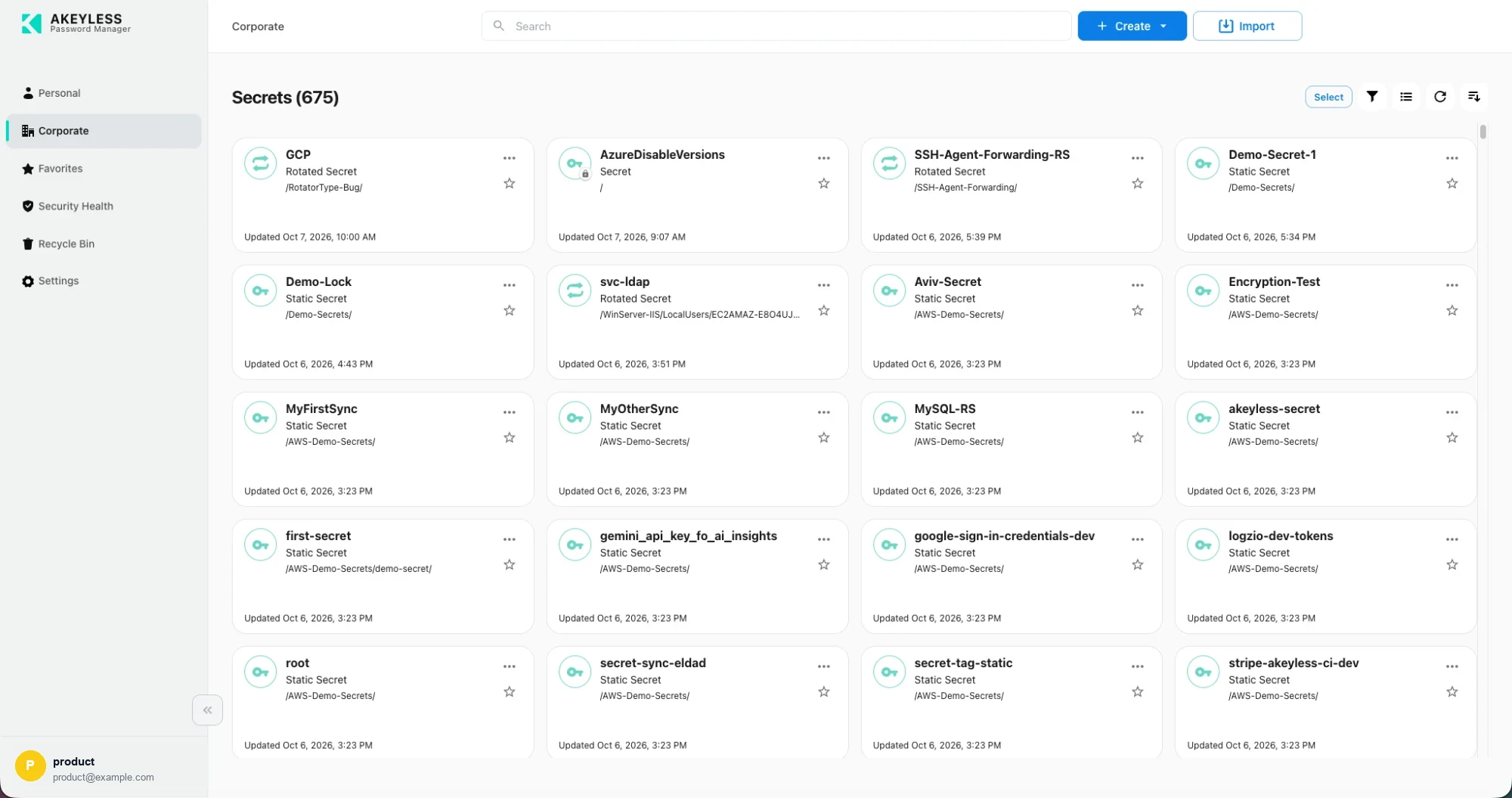Click the stripe-akeyless-ci-dev key icon
This screenshot has height=798, width=1512.
coord(1203,672)
